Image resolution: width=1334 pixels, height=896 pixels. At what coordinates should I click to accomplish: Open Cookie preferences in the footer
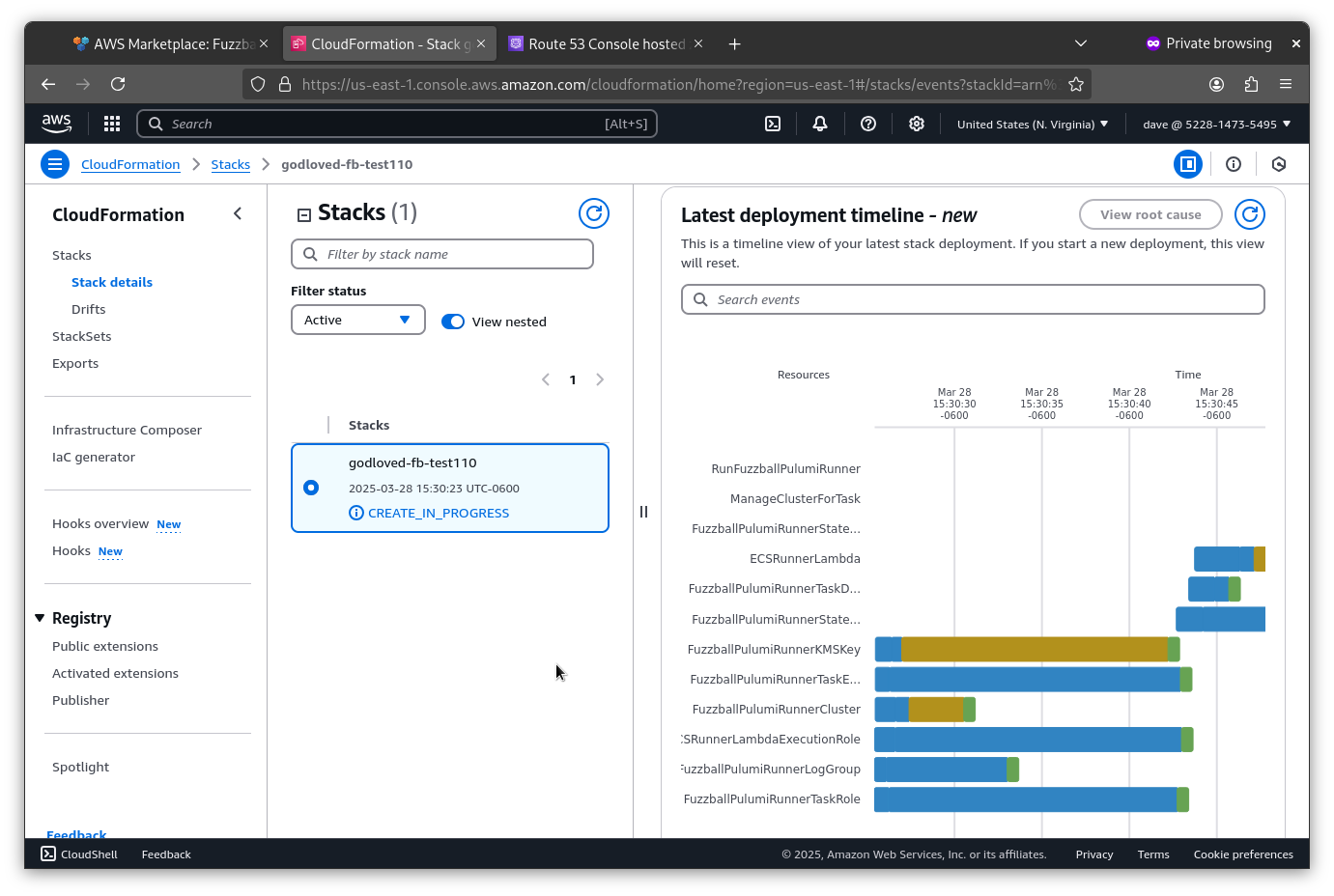point(1243,854)
